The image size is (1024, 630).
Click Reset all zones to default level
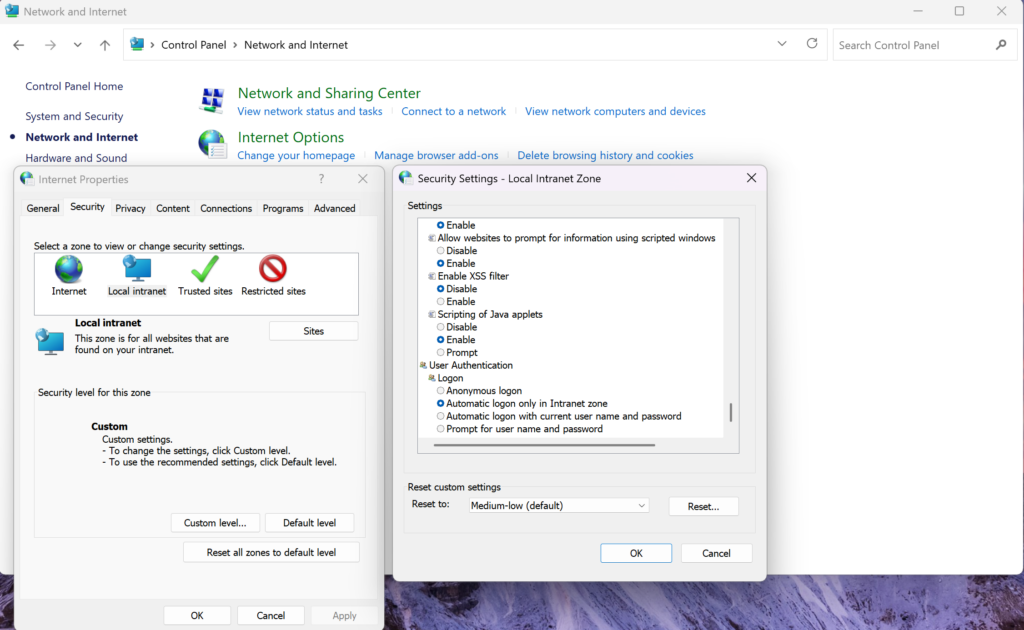coord(271,552)
